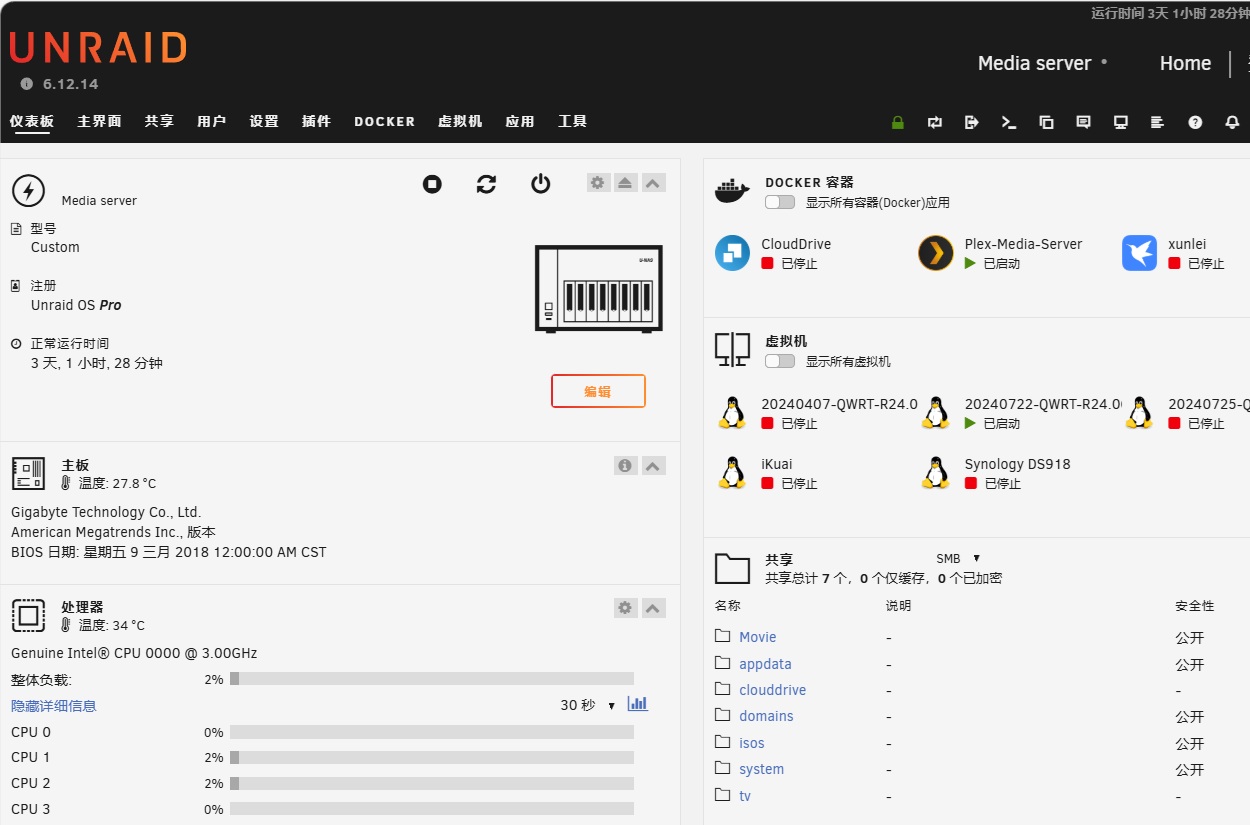Switch to the DOCKER tab
The width and height of the screenshot is (1250, 825).
click(x=385, y=121)
